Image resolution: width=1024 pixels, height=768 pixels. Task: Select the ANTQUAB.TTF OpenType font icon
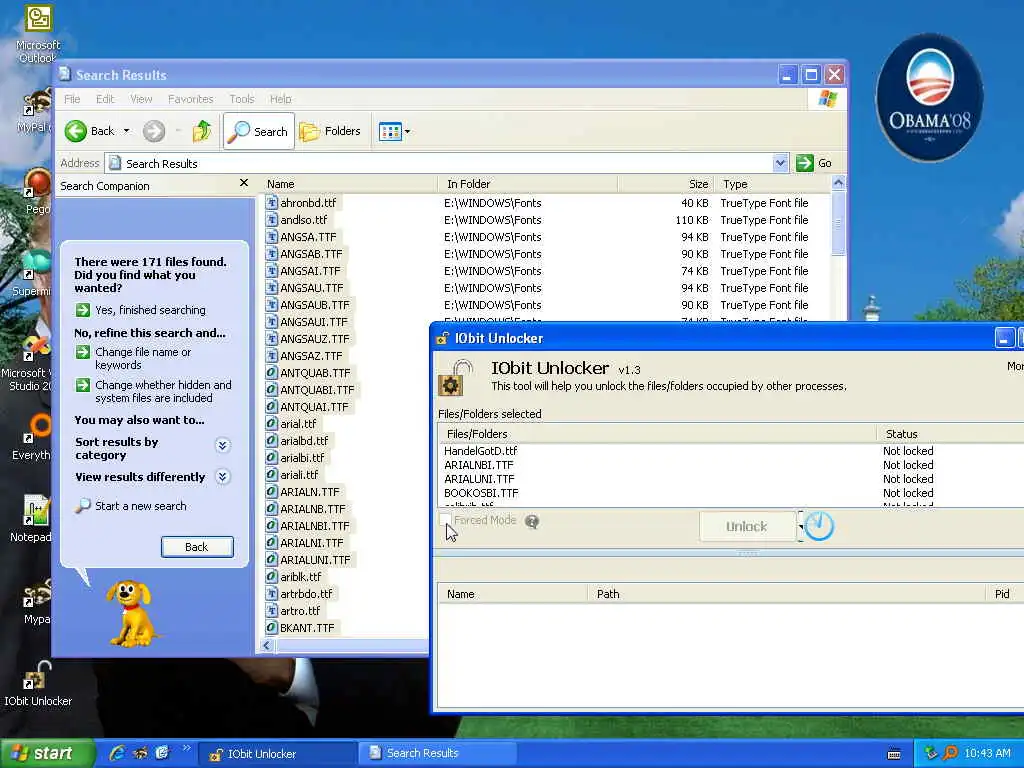pyautogui.click(x=272, y=373)
